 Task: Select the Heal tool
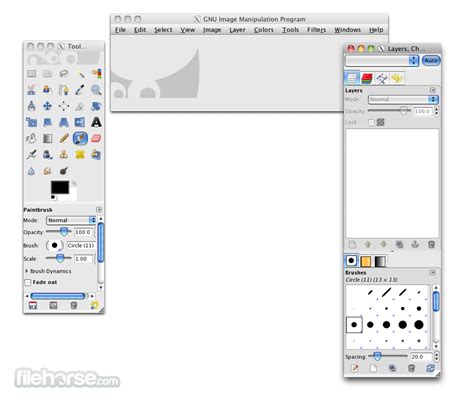[80, 154]
